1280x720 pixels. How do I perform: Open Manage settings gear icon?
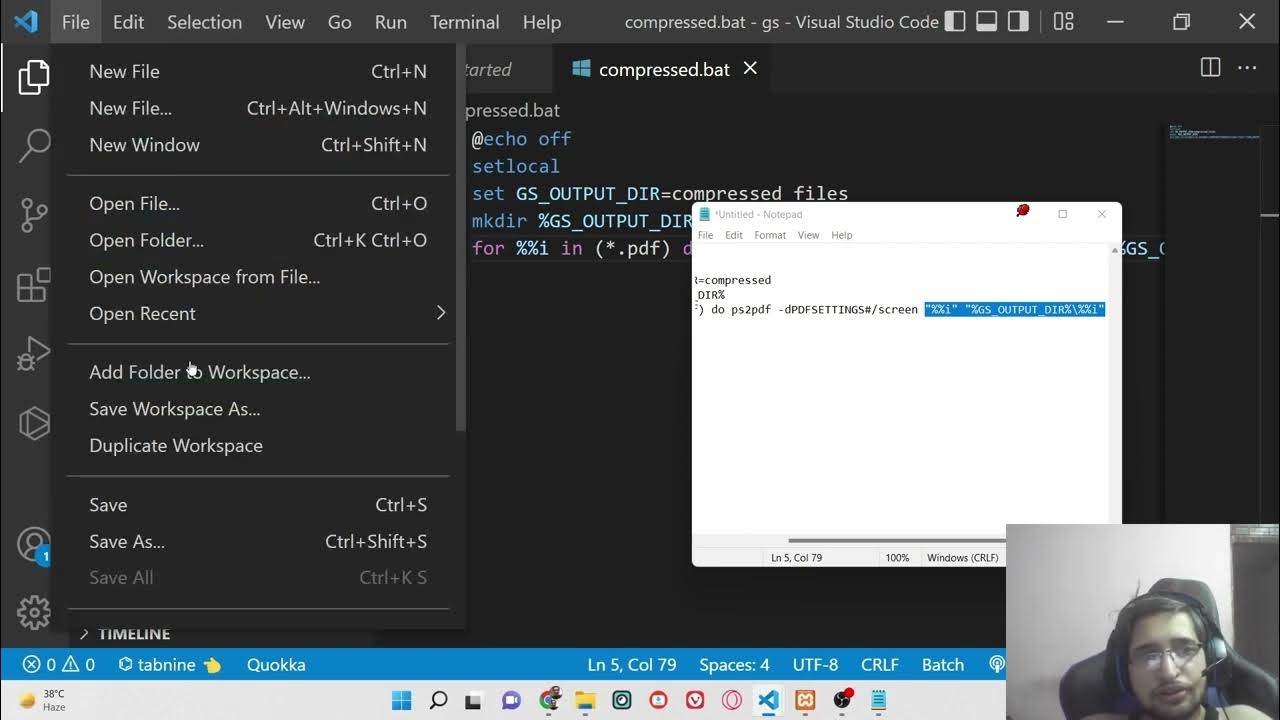click(34, 612)
